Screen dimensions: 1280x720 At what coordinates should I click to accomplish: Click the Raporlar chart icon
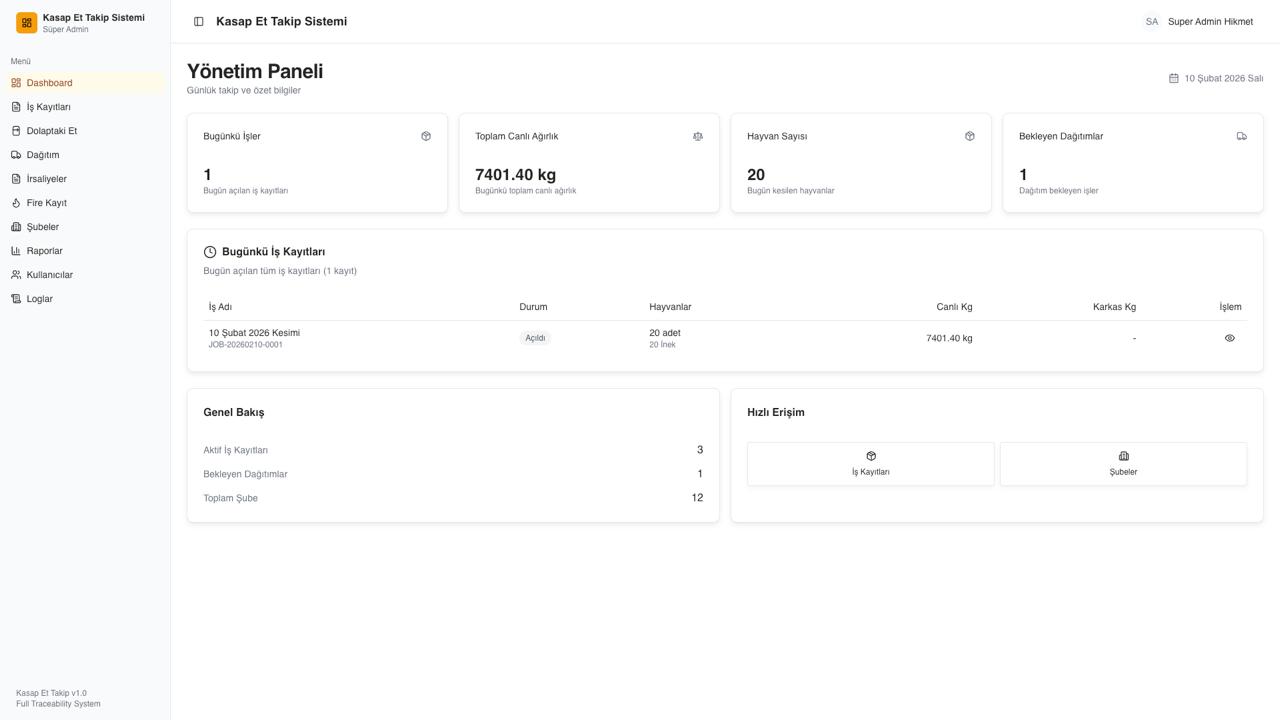16,251
